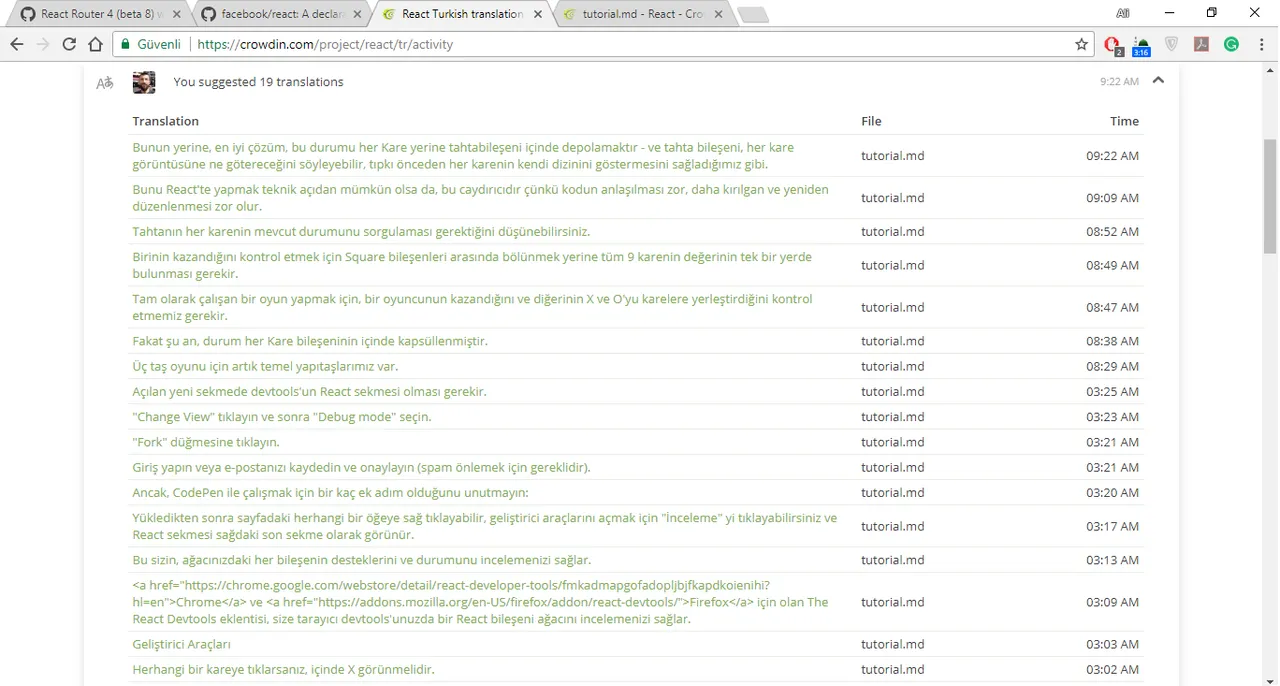
Task: Collapse the 19 translations activity group
Action: coord(1158,81)
